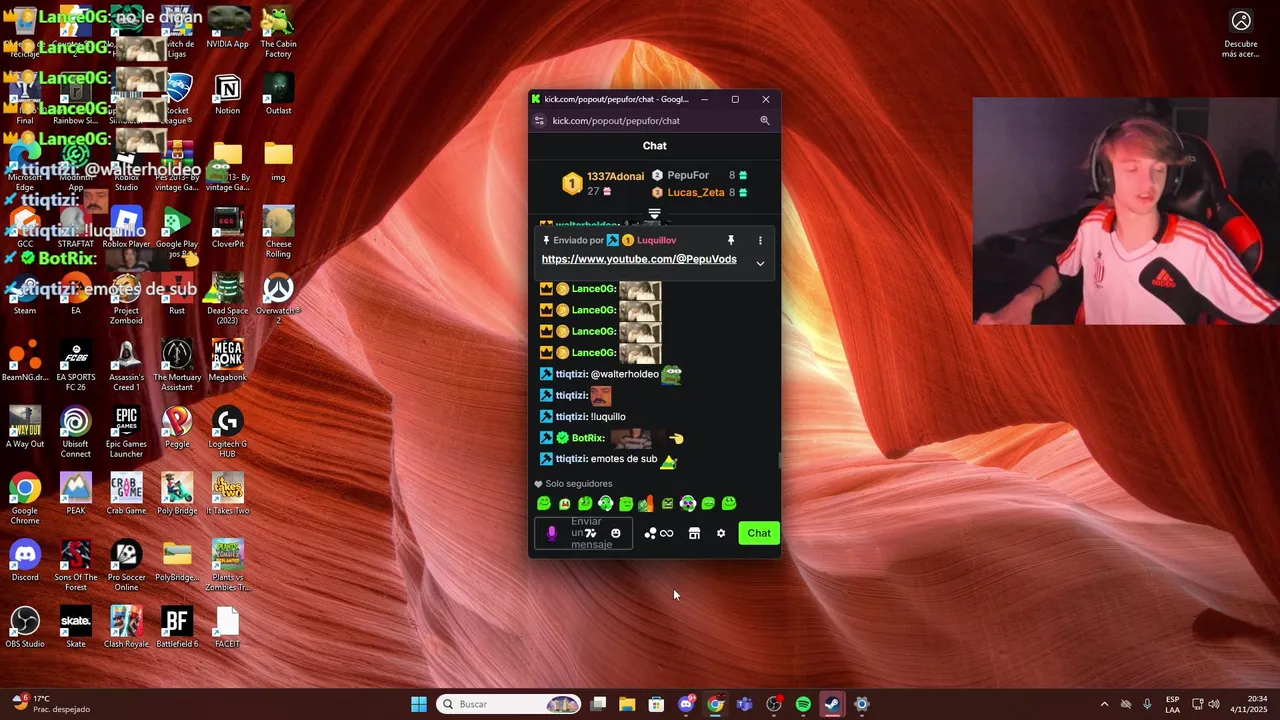Open Battlefield 6 desktop icon

coord(177,628)
